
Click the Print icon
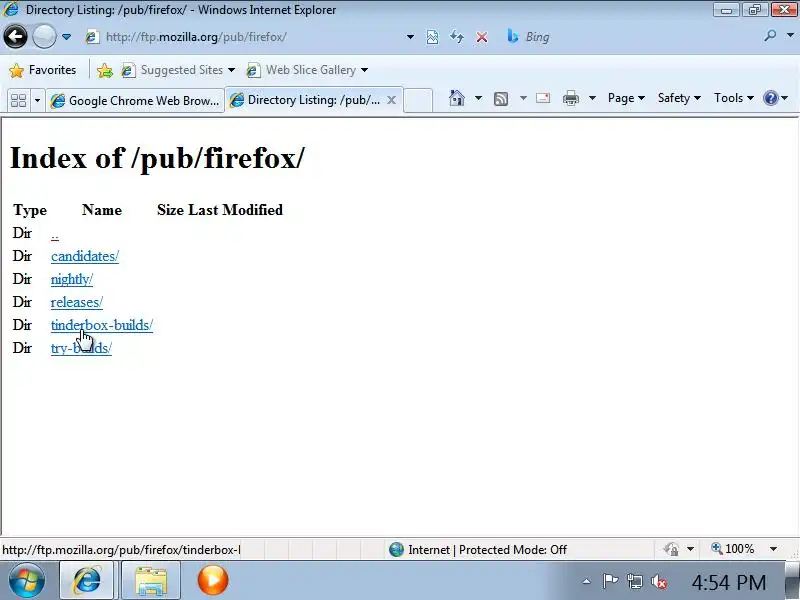[x=570, y=97]
